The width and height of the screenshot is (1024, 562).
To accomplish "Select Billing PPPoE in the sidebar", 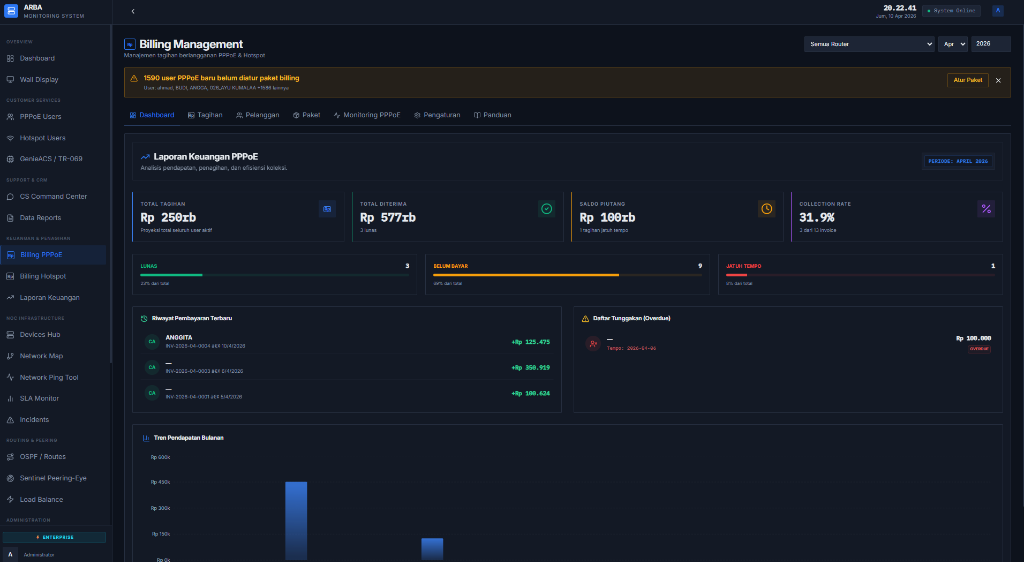I will [x=54, y=255].
